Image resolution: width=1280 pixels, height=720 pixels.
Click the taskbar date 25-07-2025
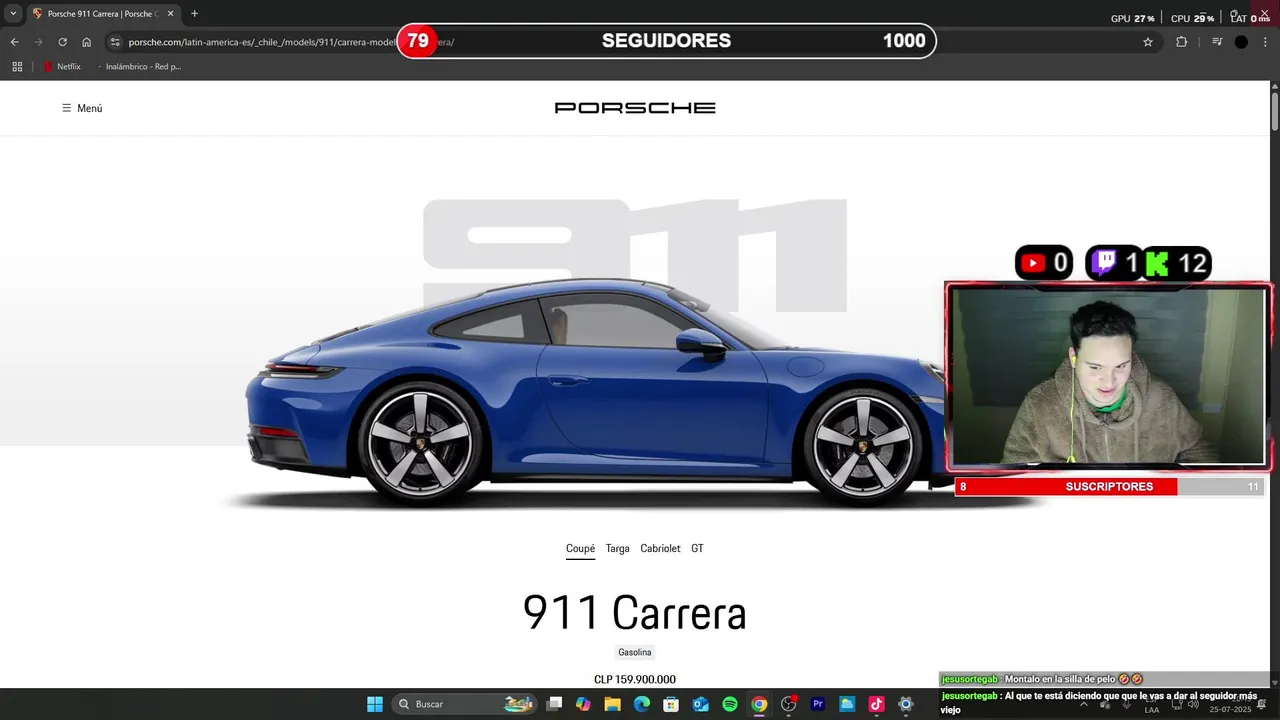[x=1229, y=709]
